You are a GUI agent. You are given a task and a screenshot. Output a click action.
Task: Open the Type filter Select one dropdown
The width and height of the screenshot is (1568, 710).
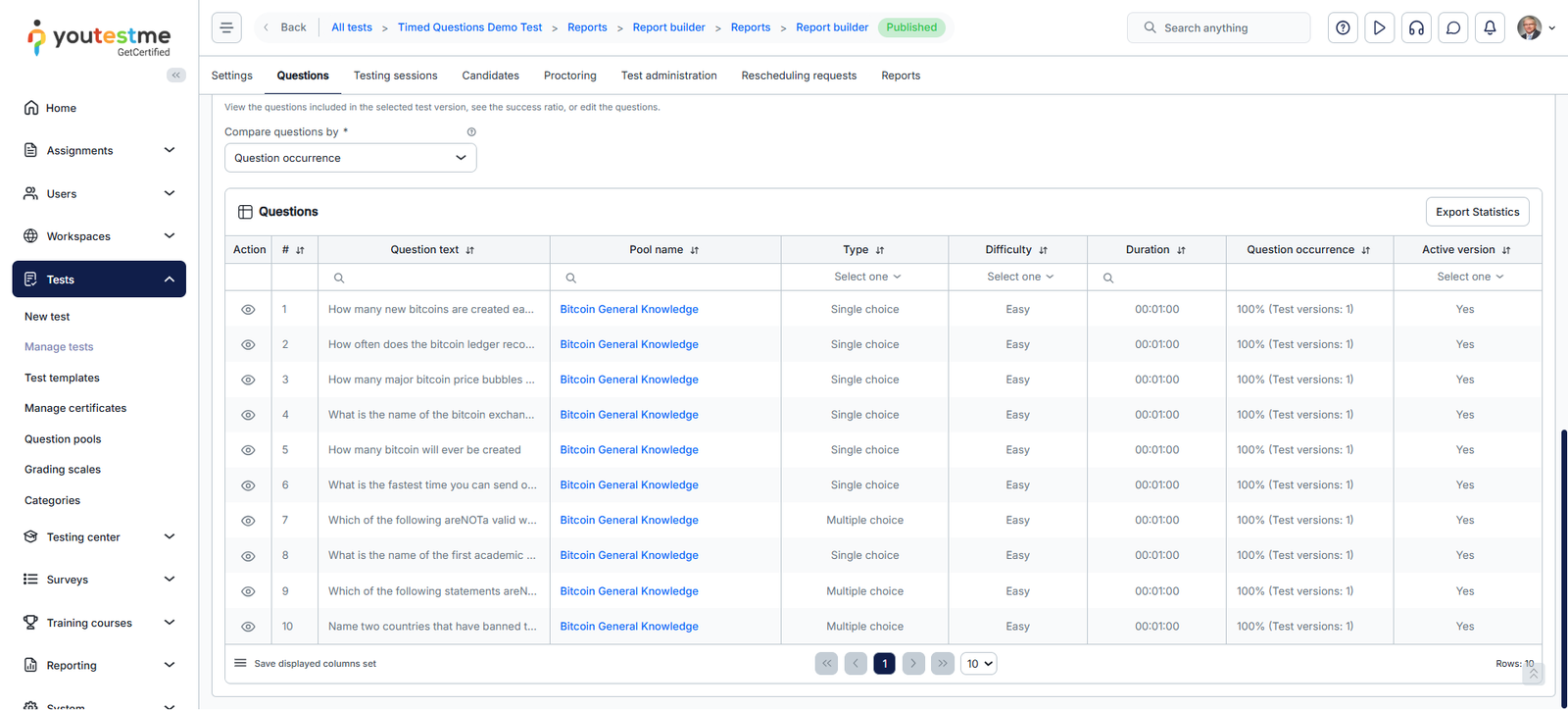[x=866, y=277]
